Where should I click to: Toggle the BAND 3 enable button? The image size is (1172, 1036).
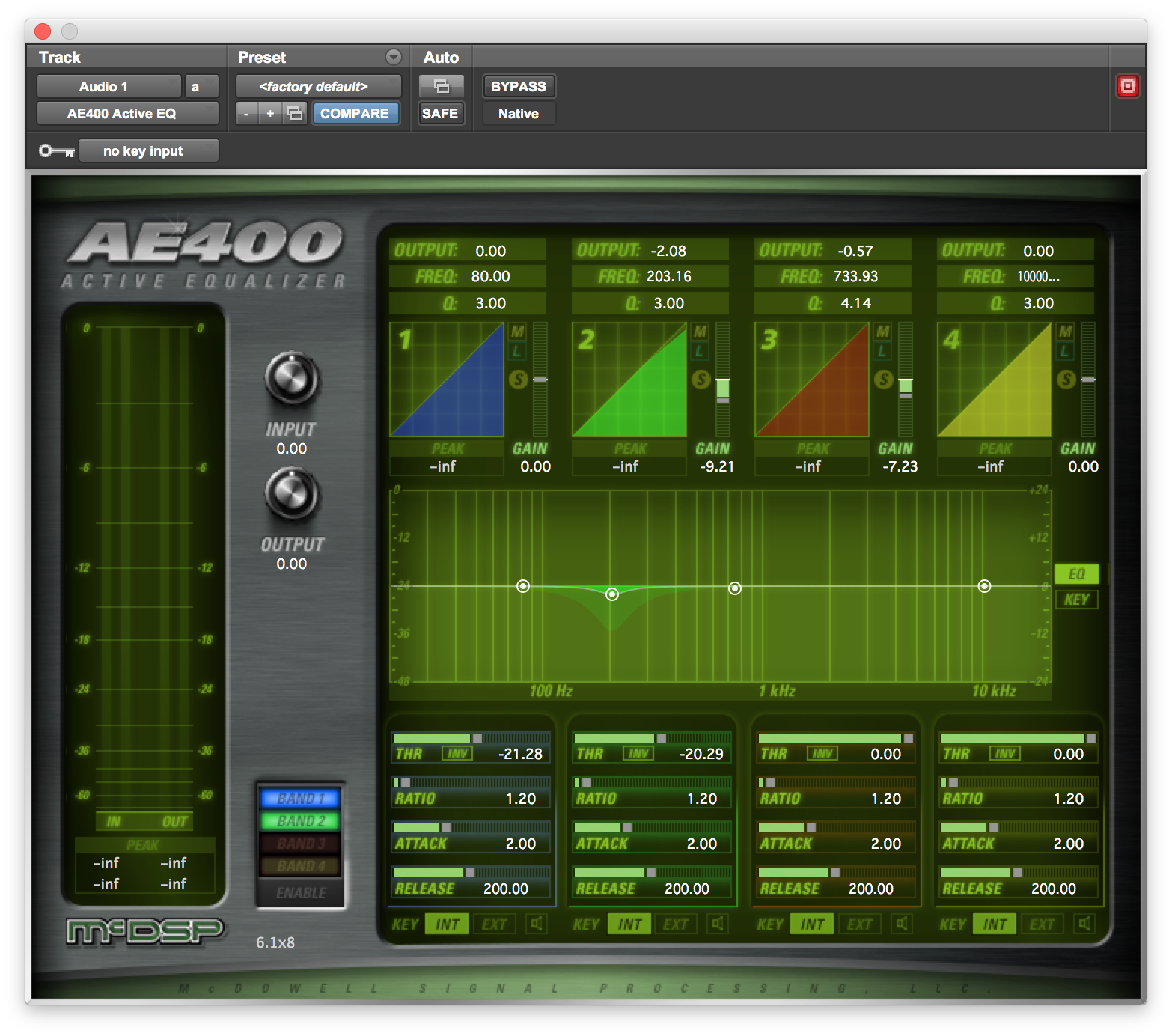click(x=301, y=844)
